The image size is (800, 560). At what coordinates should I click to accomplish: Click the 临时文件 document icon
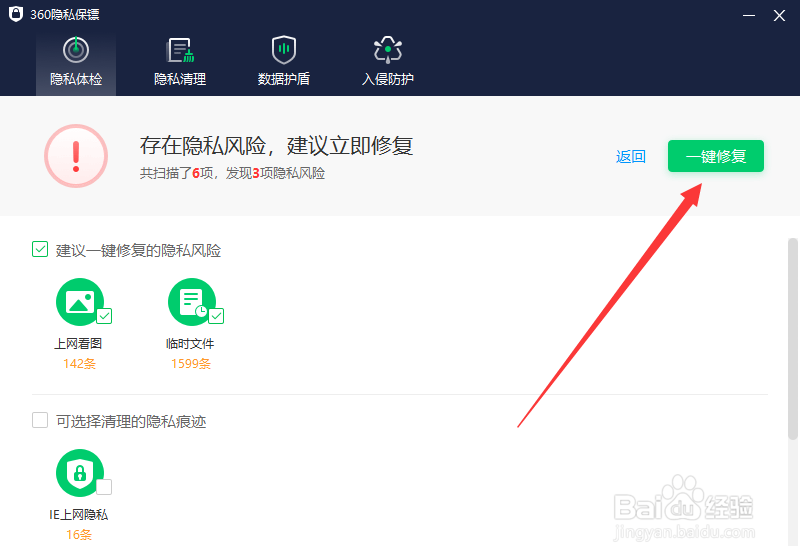[192, 302]
